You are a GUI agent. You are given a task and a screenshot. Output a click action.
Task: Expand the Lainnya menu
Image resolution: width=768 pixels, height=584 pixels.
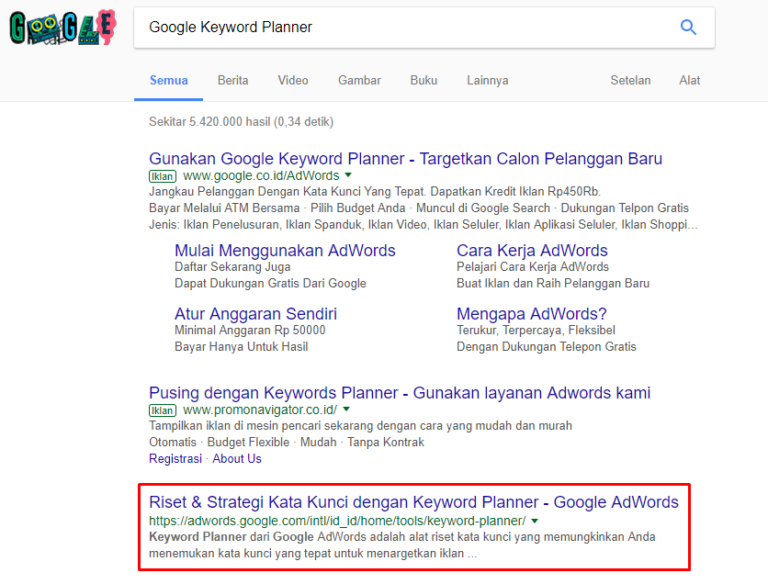(487, 80)
